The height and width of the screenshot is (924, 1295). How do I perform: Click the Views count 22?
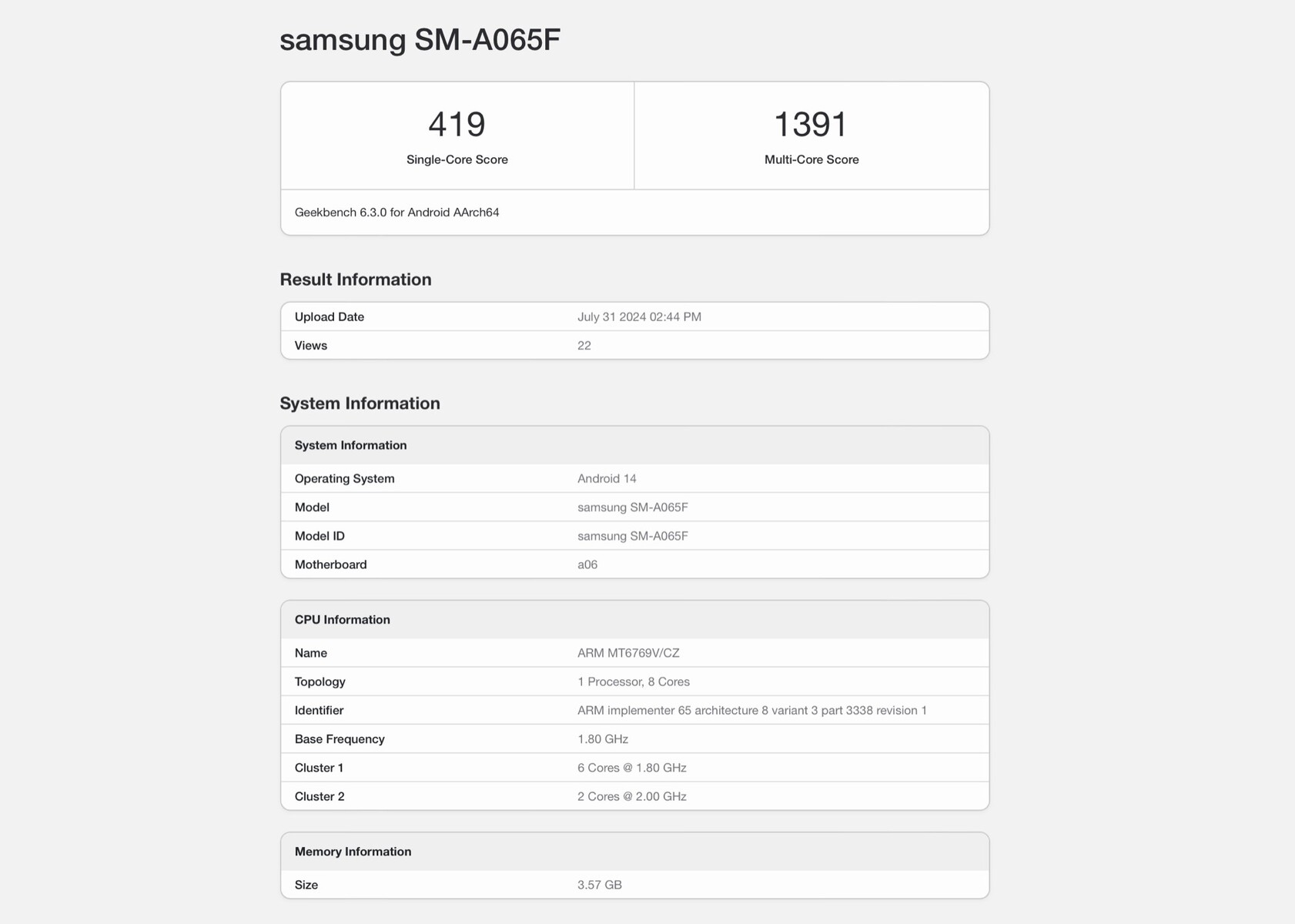click(x=584, y=346)
